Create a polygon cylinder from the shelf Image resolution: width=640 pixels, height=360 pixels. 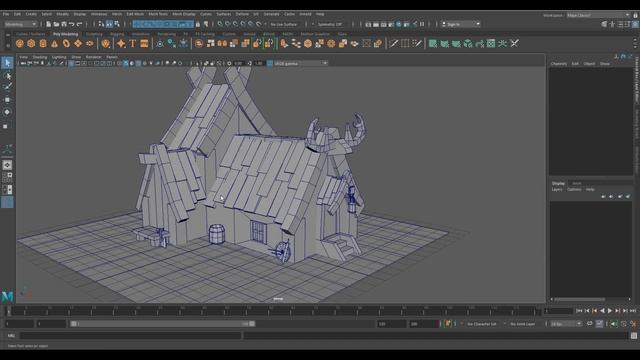point(43,44)
